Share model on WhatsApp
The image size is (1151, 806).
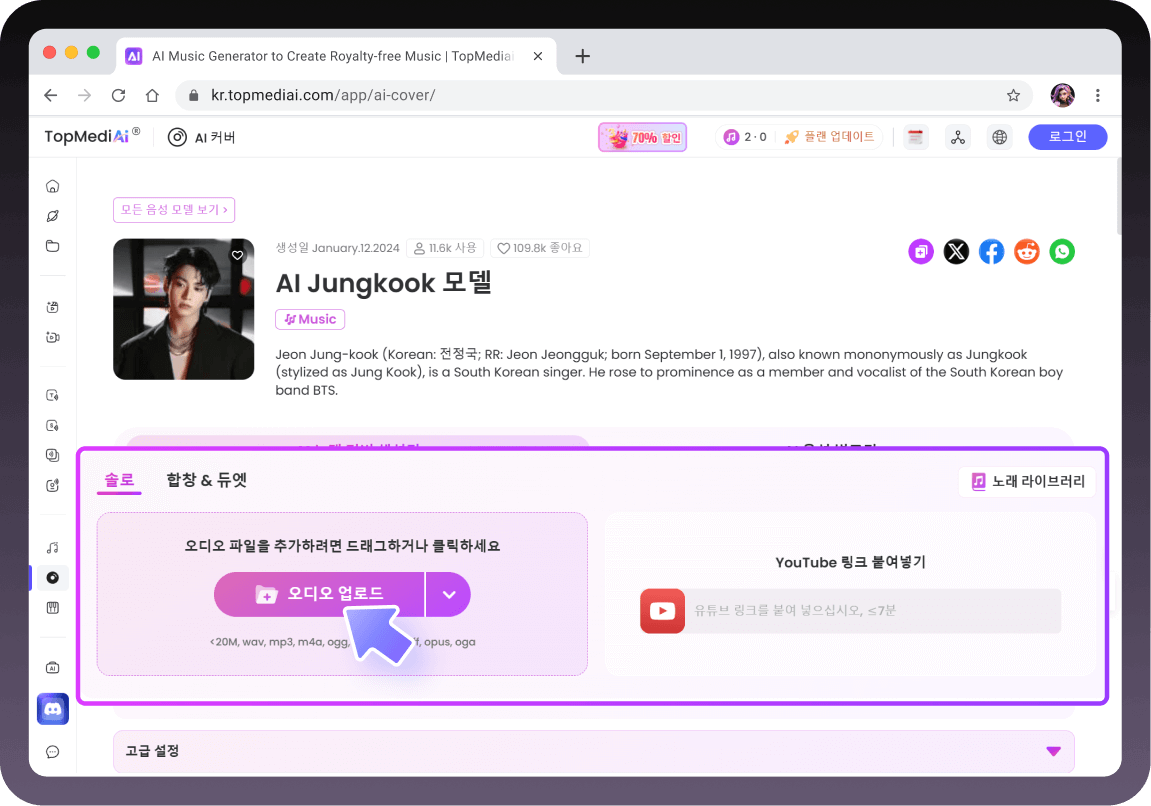tap(1062, 252)
